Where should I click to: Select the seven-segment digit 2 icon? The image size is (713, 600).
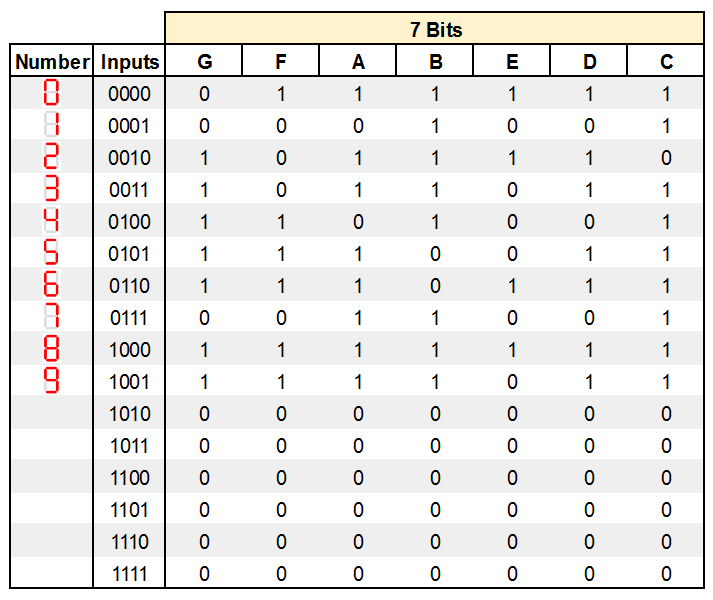[52, 158]
